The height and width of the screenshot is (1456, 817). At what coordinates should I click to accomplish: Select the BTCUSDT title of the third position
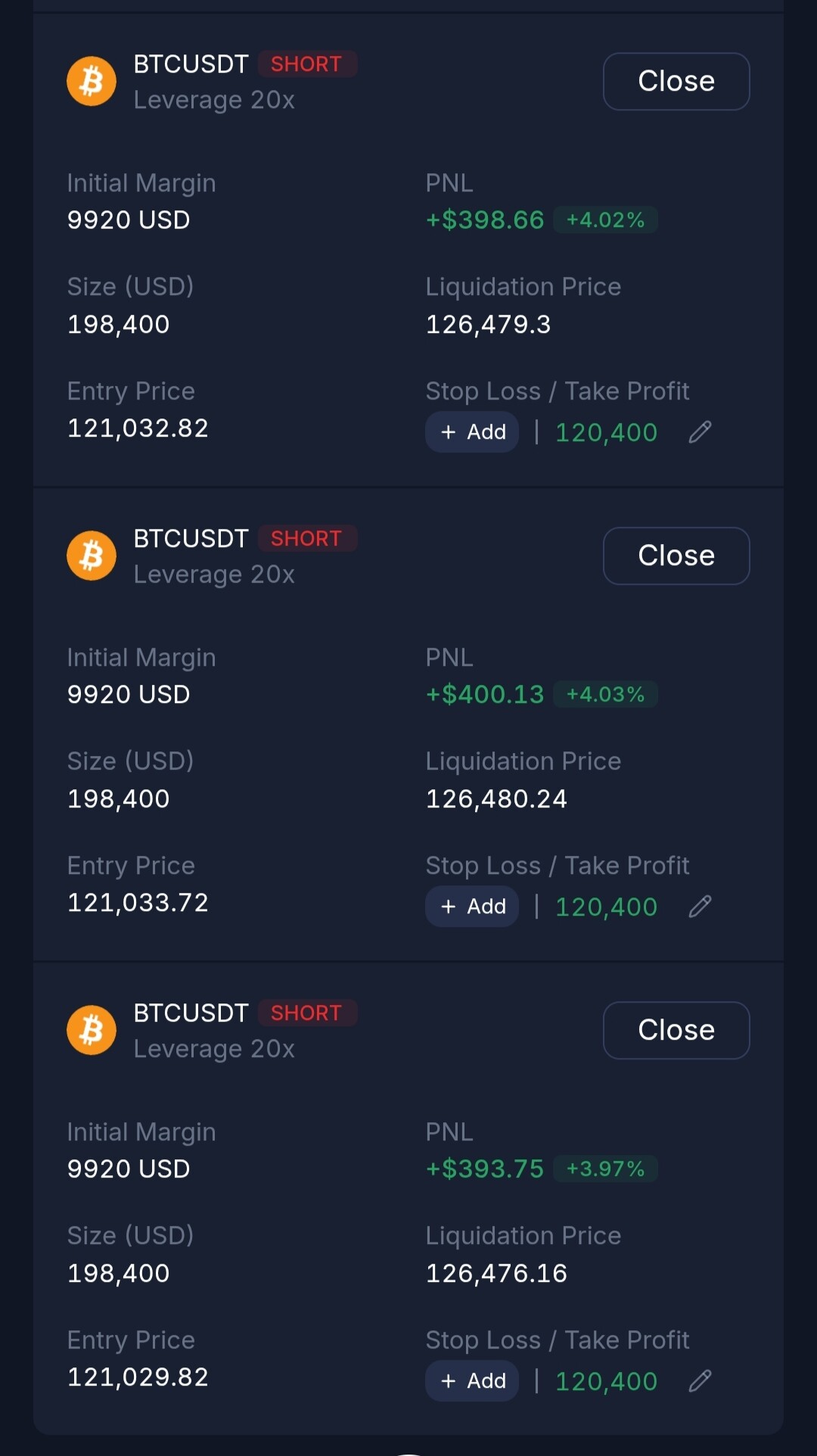191,1013
